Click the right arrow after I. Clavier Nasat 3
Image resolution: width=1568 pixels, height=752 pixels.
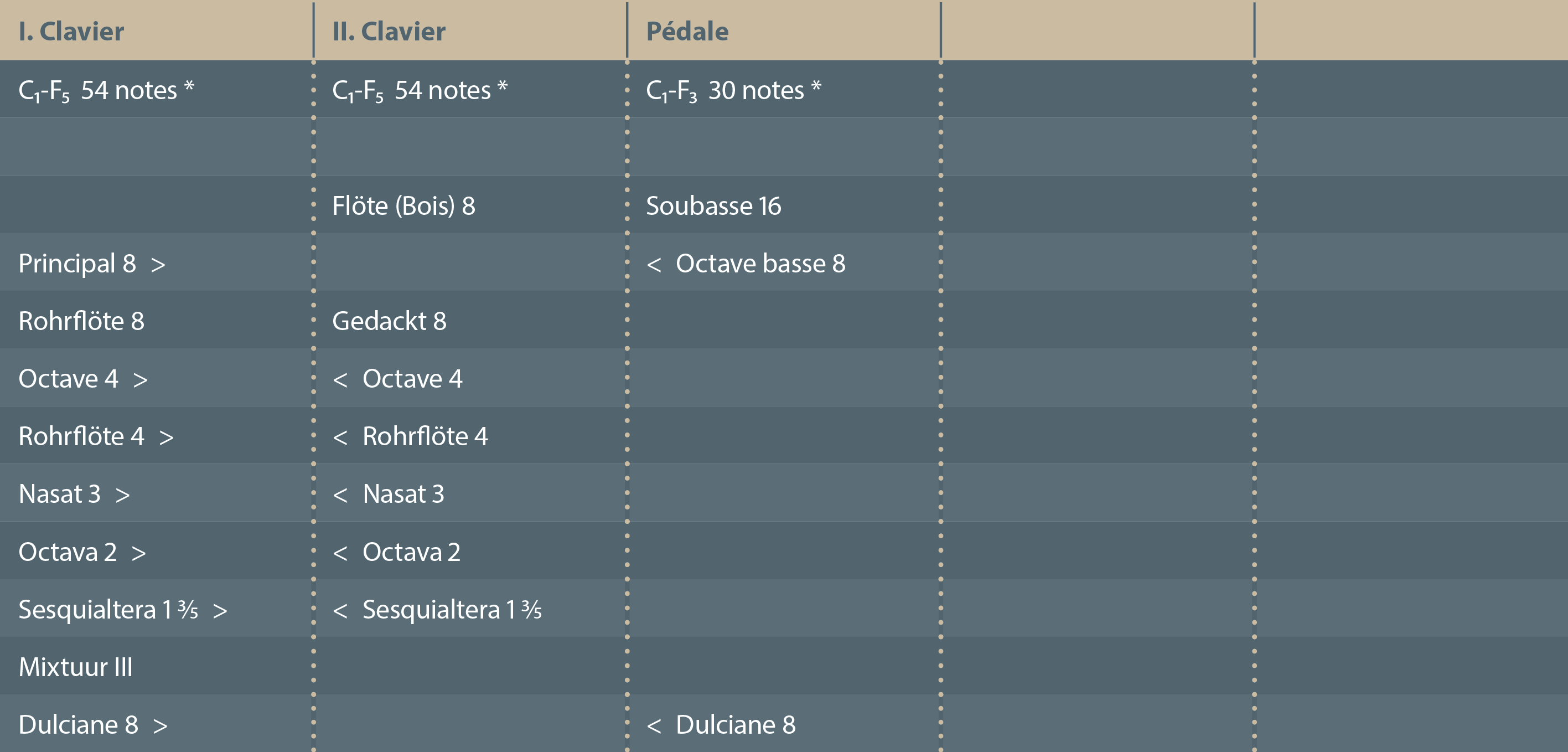[x=123, y=495]
